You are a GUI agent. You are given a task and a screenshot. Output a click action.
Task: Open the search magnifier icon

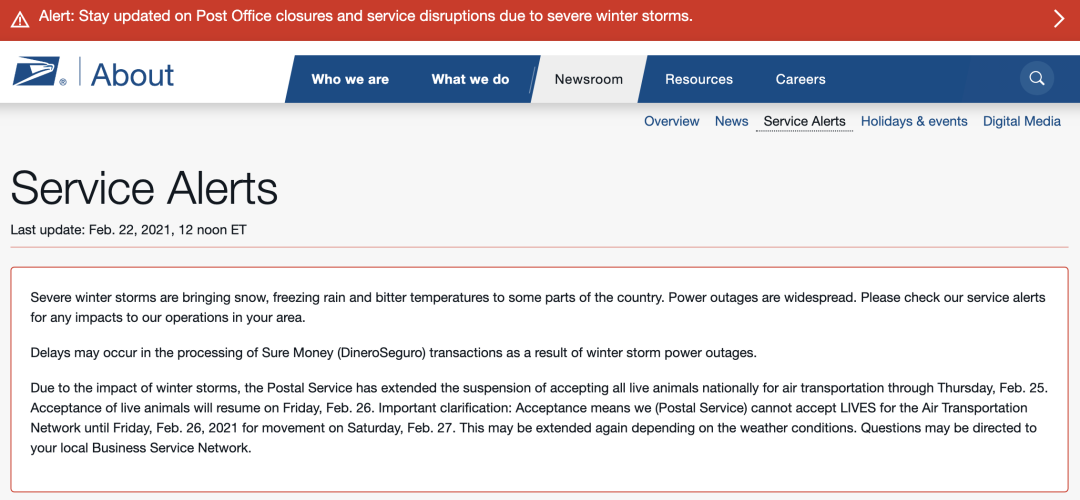pyautogui.click(x=1037, y=79)
